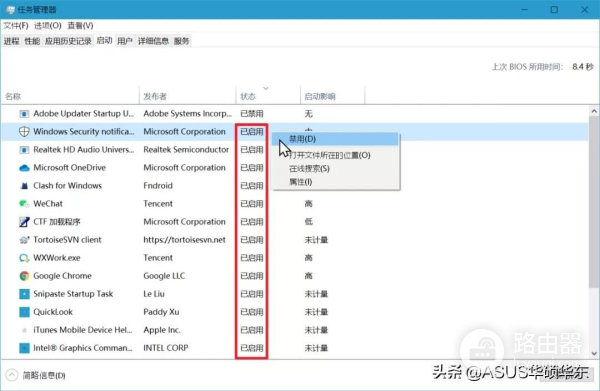The image size is (600, 391).
Task: Select the Windows Security notifica... name
Action: click(x=84, y=132)
